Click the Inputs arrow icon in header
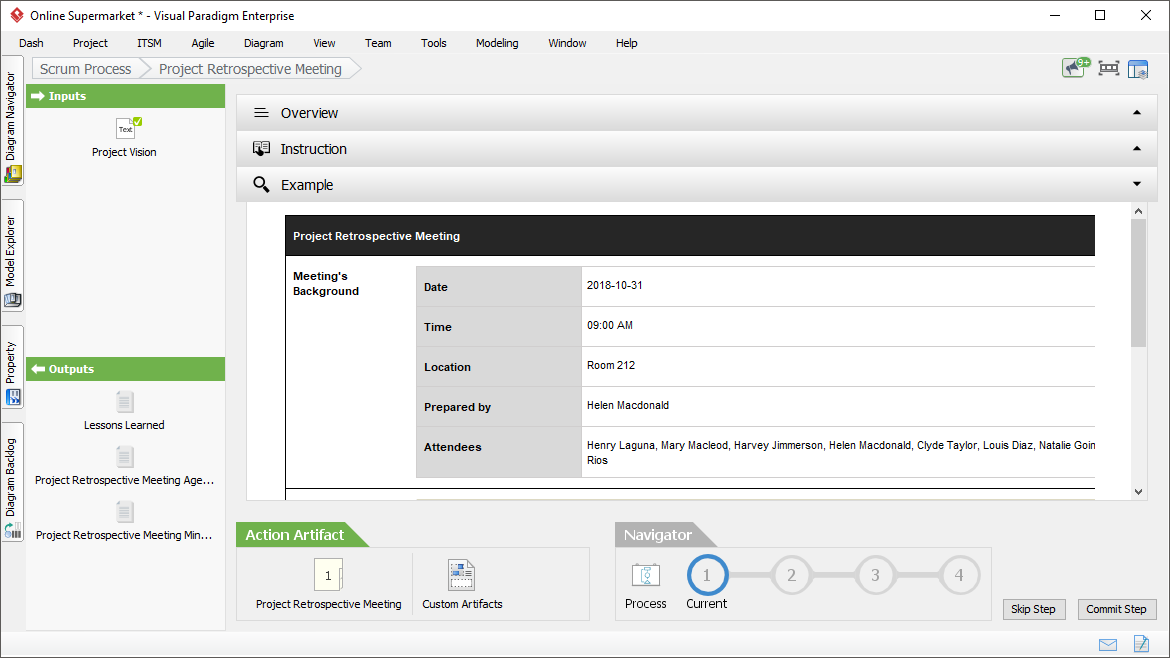This screenshot has height=658, width=1170. pos(38,96)
